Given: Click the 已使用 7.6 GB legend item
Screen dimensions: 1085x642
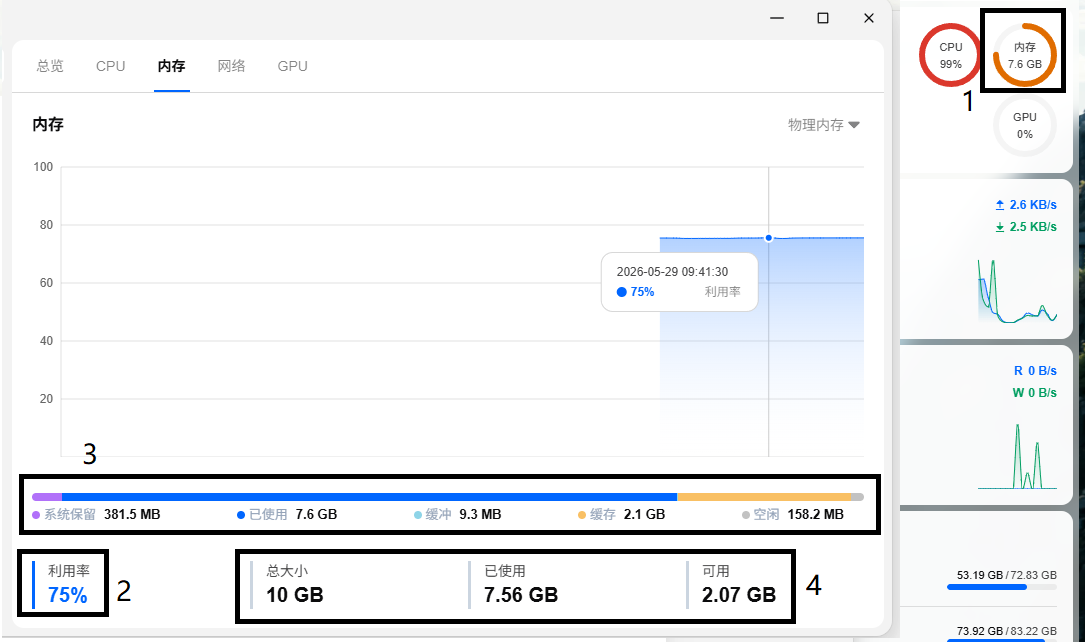Looking at the screenshot, I should [287, 515].
